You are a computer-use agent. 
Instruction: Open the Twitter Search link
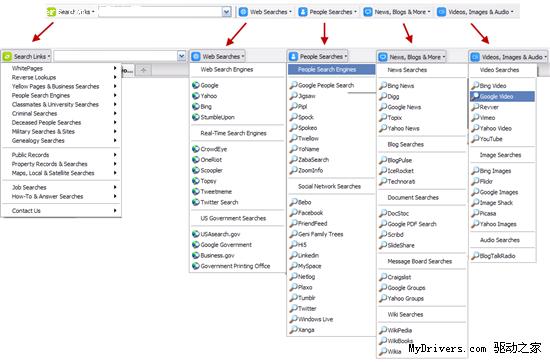tap(219, 202)
